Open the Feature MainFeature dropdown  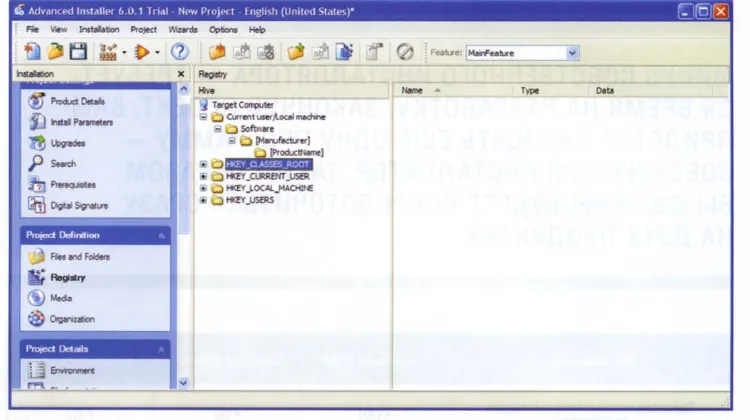click(572, 53)
